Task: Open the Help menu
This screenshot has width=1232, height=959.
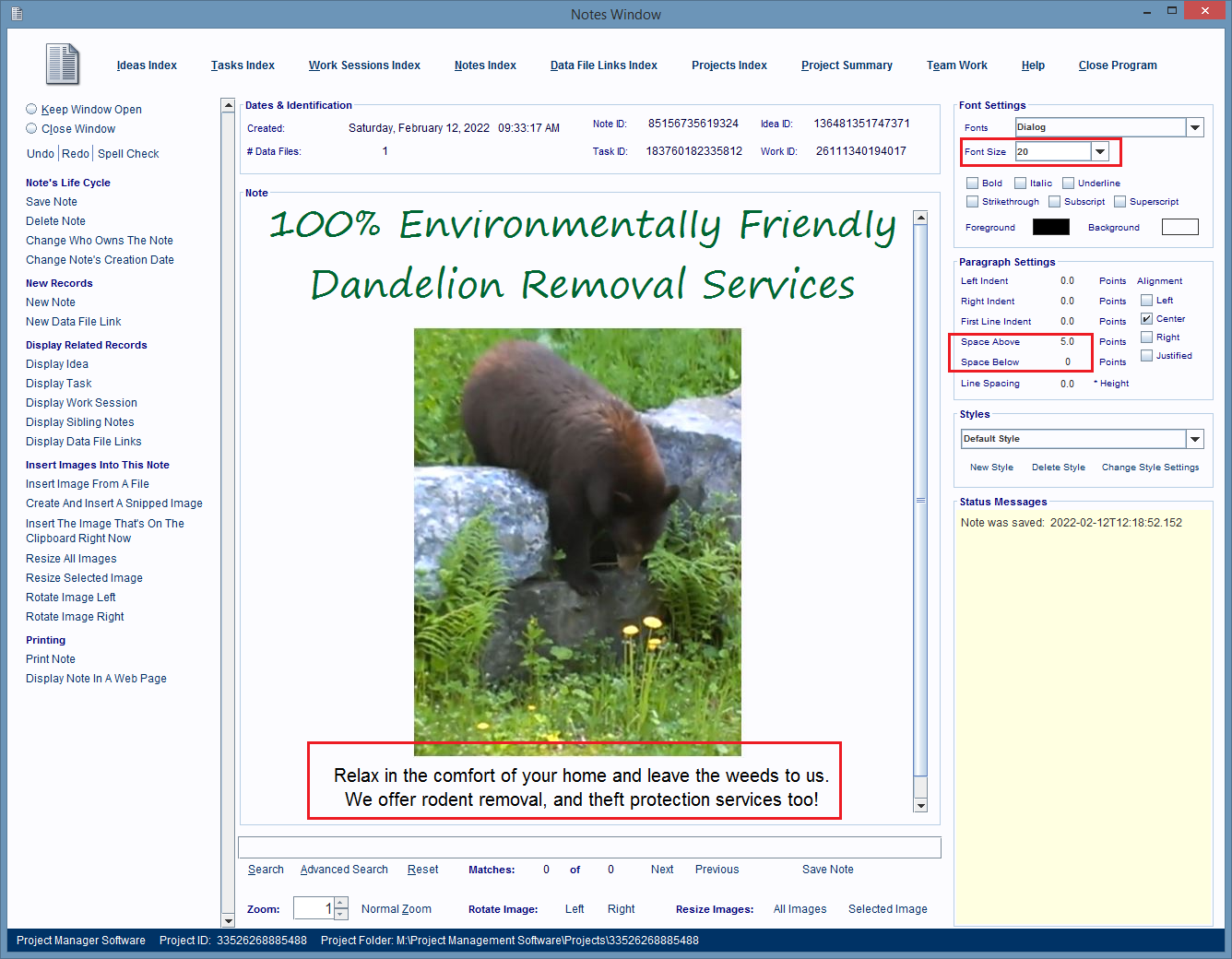Action: (1033, 65)
